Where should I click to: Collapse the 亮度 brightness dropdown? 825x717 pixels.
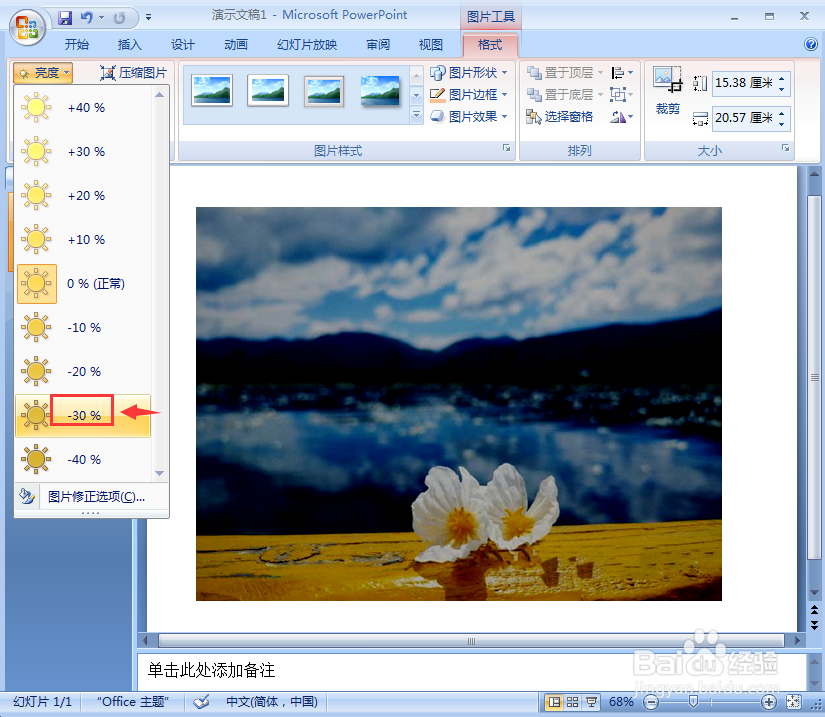[43, 73]
